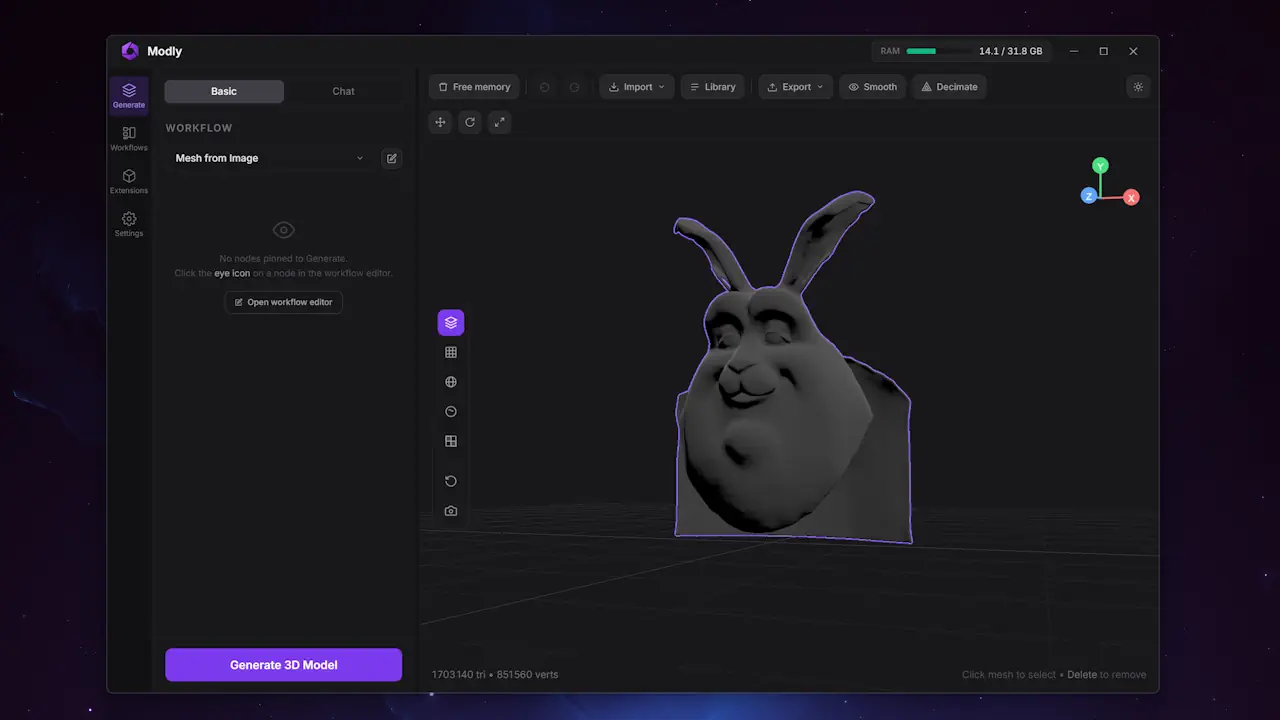
Task: Expand the Export dropdown menu
Action: point(796,87)
